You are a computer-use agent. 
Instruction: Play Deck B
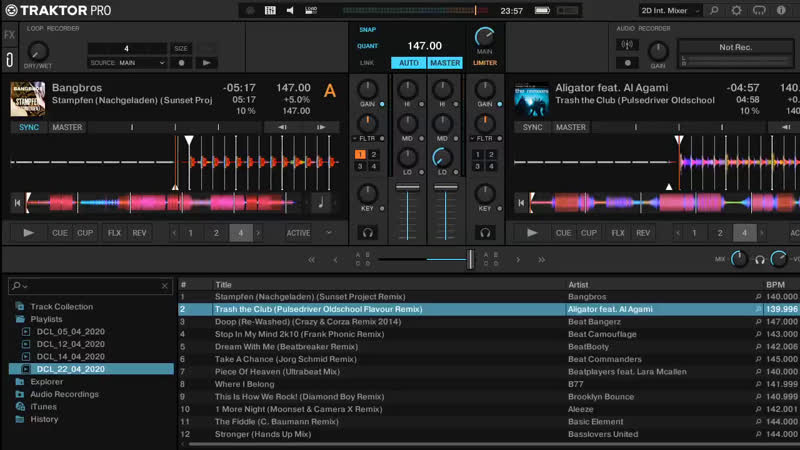click(x=532, y=233)
